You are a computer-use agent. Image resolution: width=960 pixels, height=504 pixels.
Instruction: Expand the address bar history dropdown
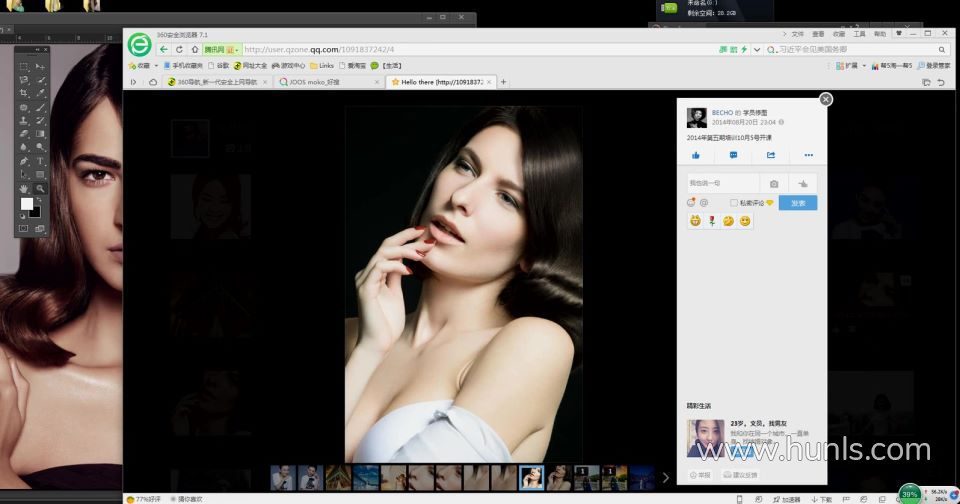pyautogui.click(x=757, y=50)
